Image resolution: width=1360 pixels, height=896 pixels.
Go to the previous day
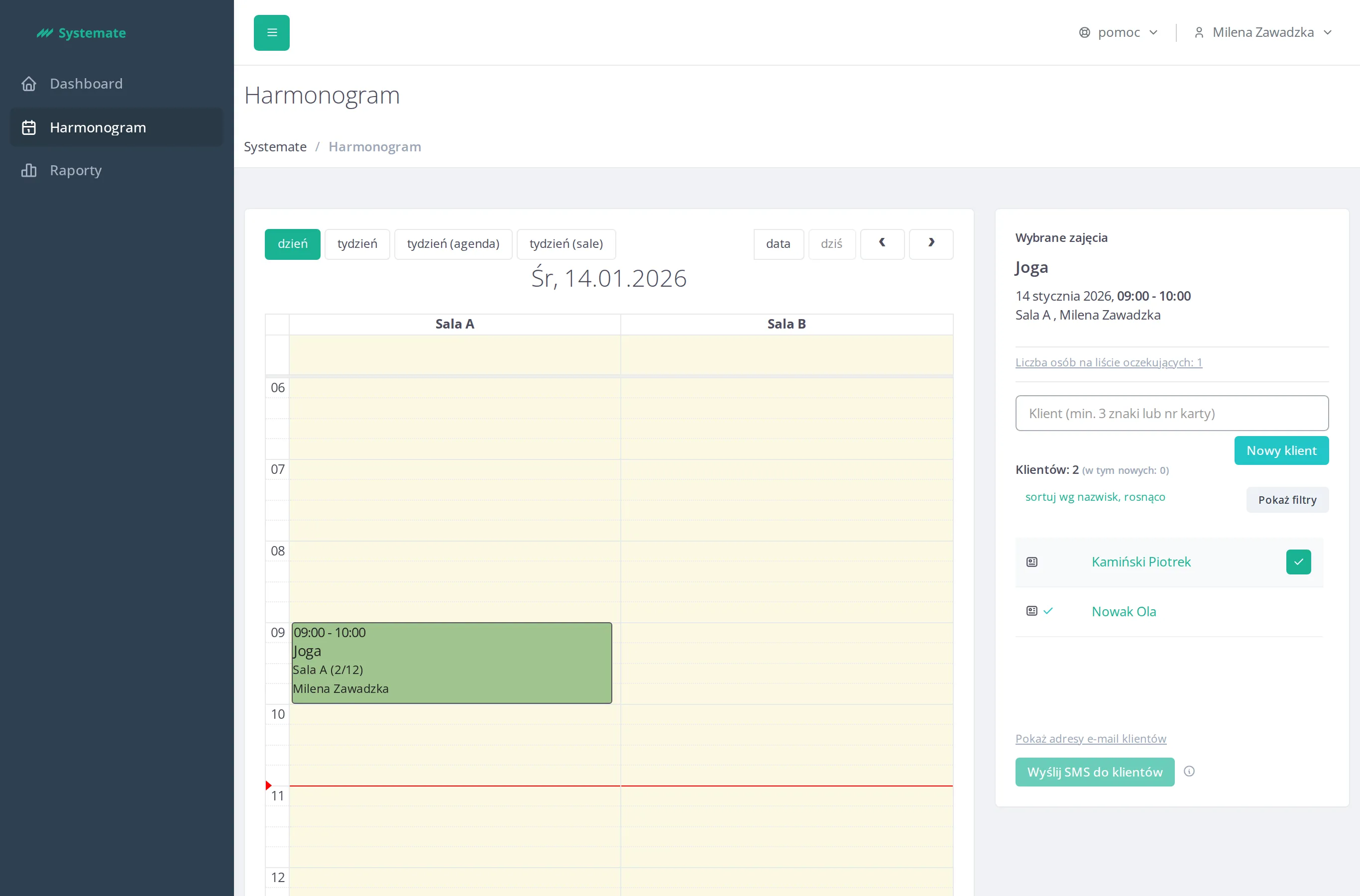point(882,244)
